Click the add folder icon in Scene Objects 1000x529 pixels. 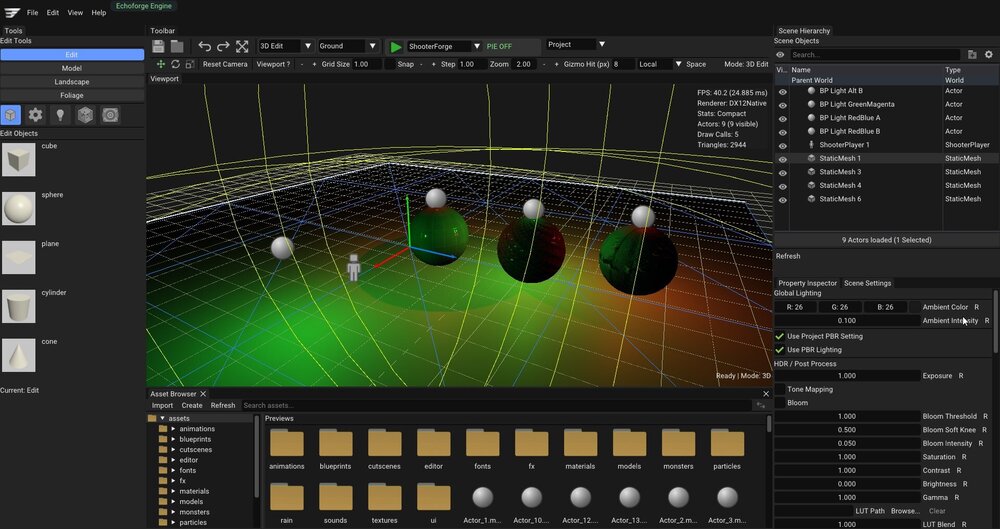pos(972,55)
